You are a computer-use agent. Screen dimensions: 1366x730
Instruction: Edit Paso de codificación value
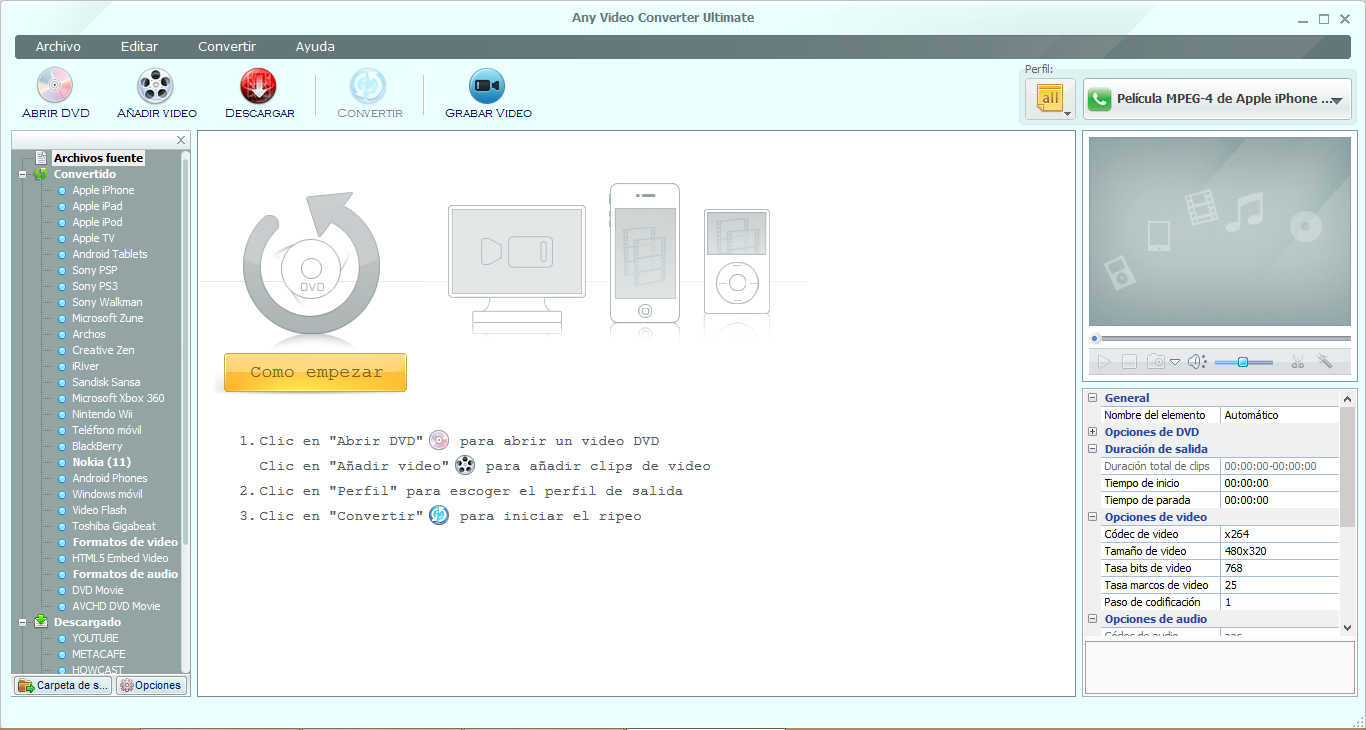(x=1280, y=602)
